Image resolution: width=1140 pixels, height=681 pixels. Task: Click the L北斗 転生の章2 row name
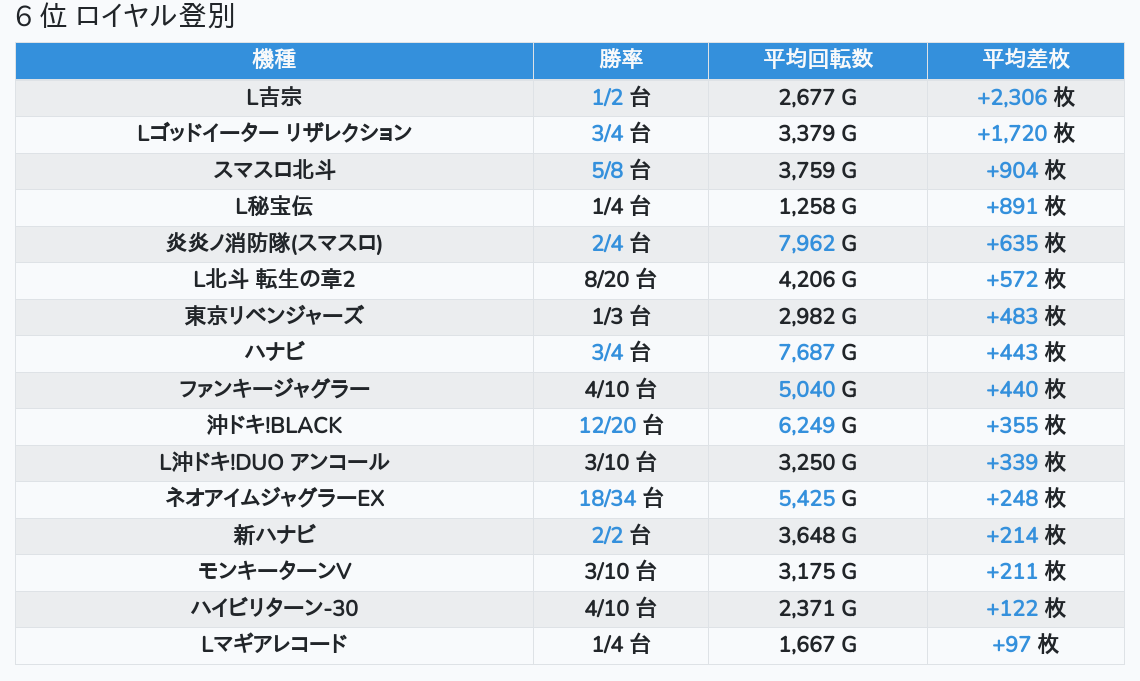tap(274, 279)
